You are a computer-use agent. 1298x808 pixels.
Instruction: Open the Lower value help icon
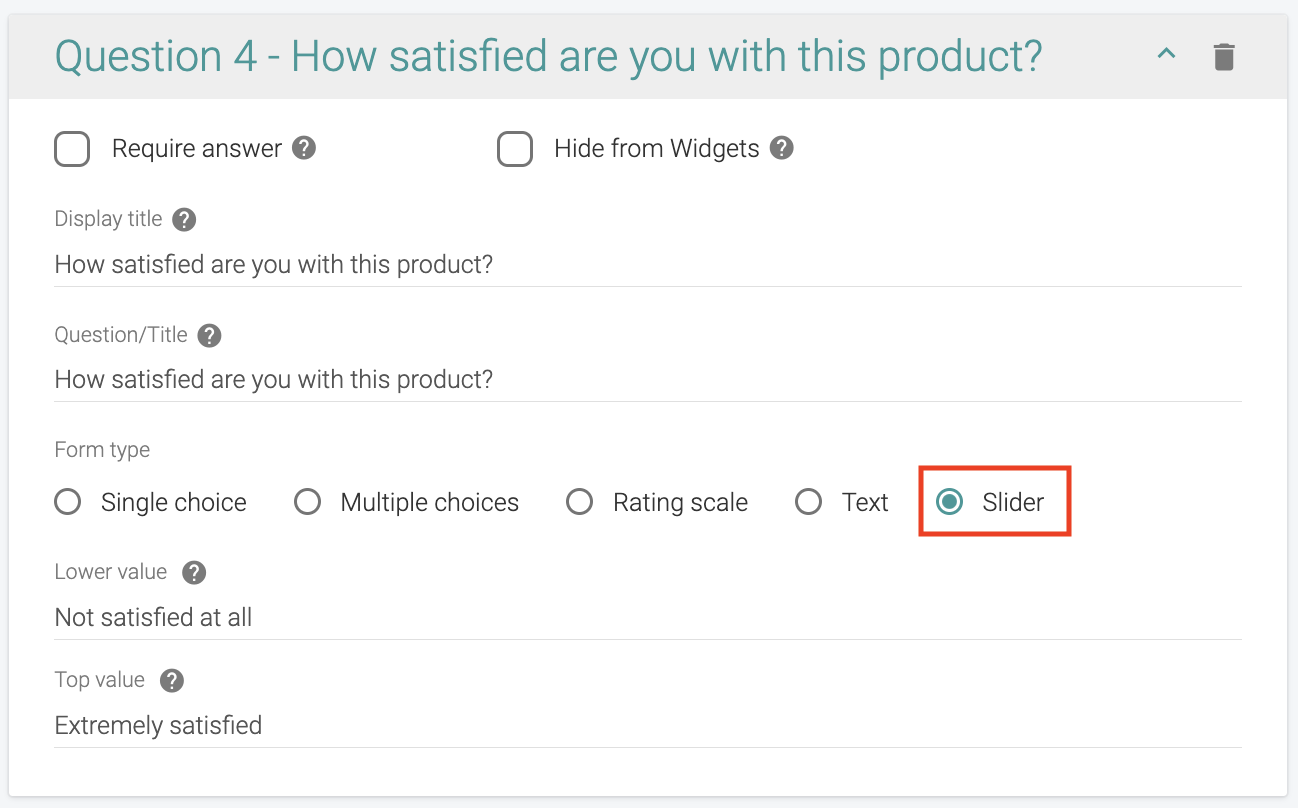click(x=194, y=572)
